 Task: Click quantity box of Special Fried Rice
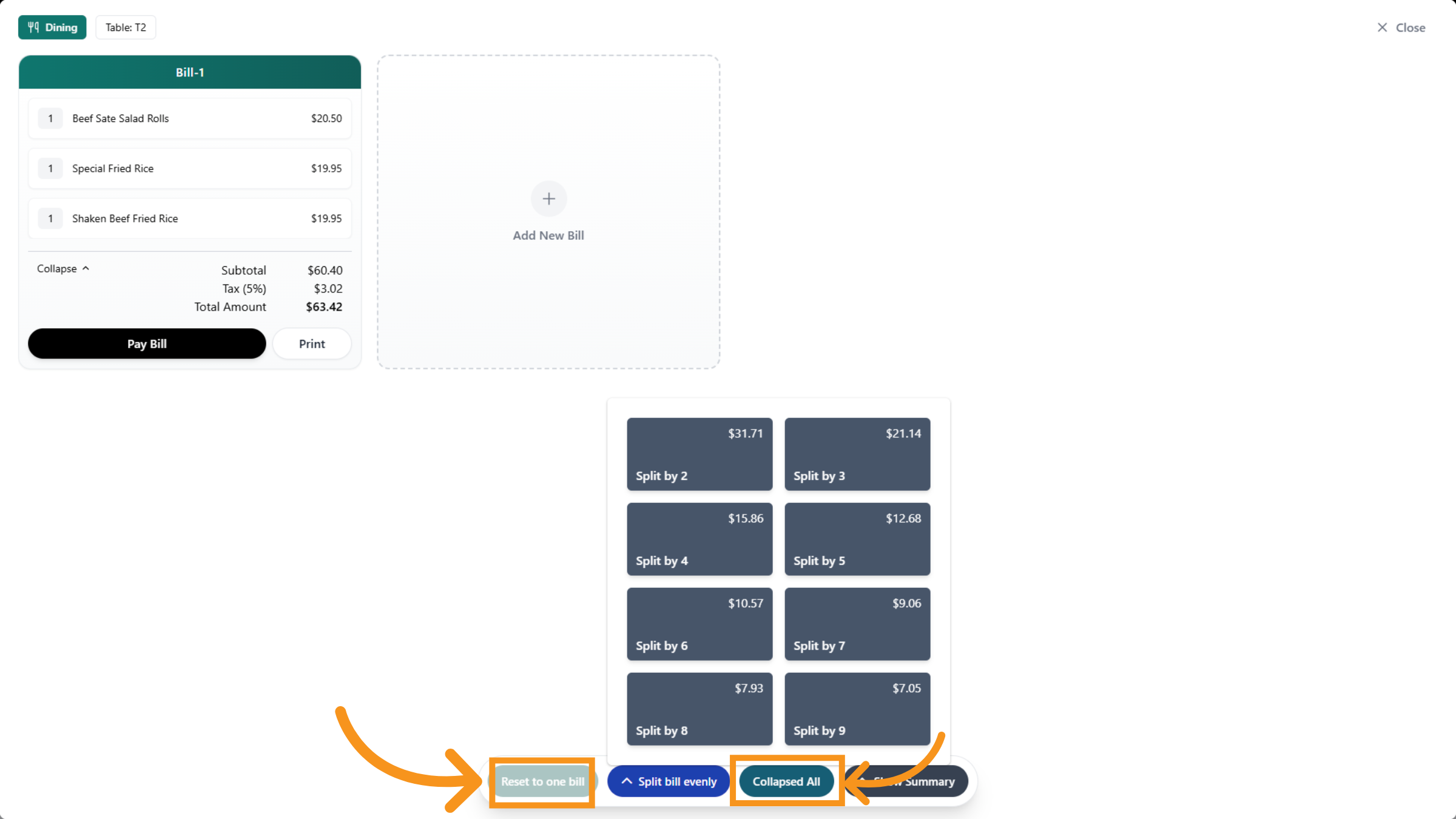point(50,169)
